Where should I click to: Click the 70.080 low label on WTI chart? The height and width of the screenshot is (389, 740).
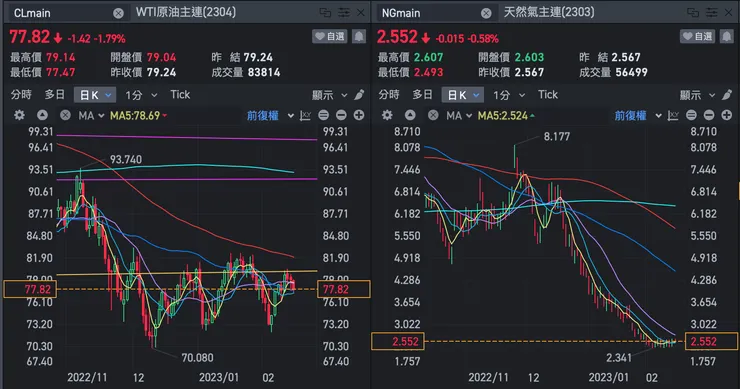tap(197, 358)
